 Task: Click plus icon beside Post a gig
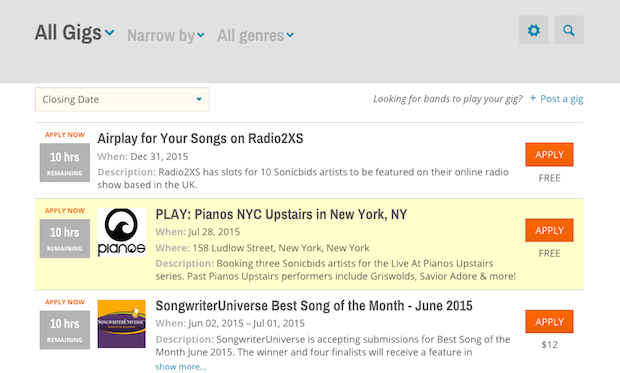533,98
